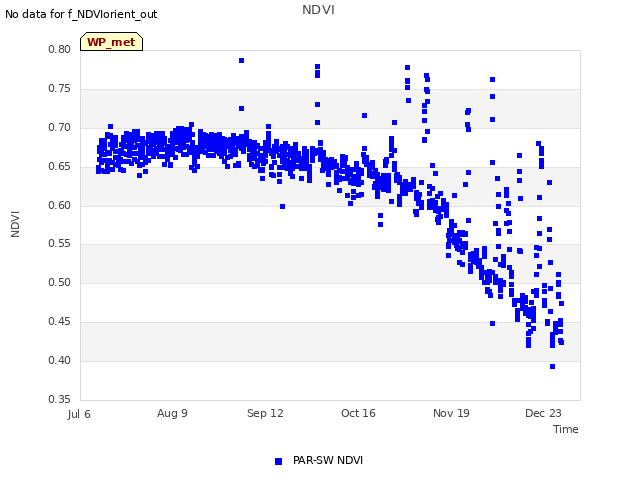
Task: Click the blue PAR-SW NDVI legend marker
Action: 278,461
